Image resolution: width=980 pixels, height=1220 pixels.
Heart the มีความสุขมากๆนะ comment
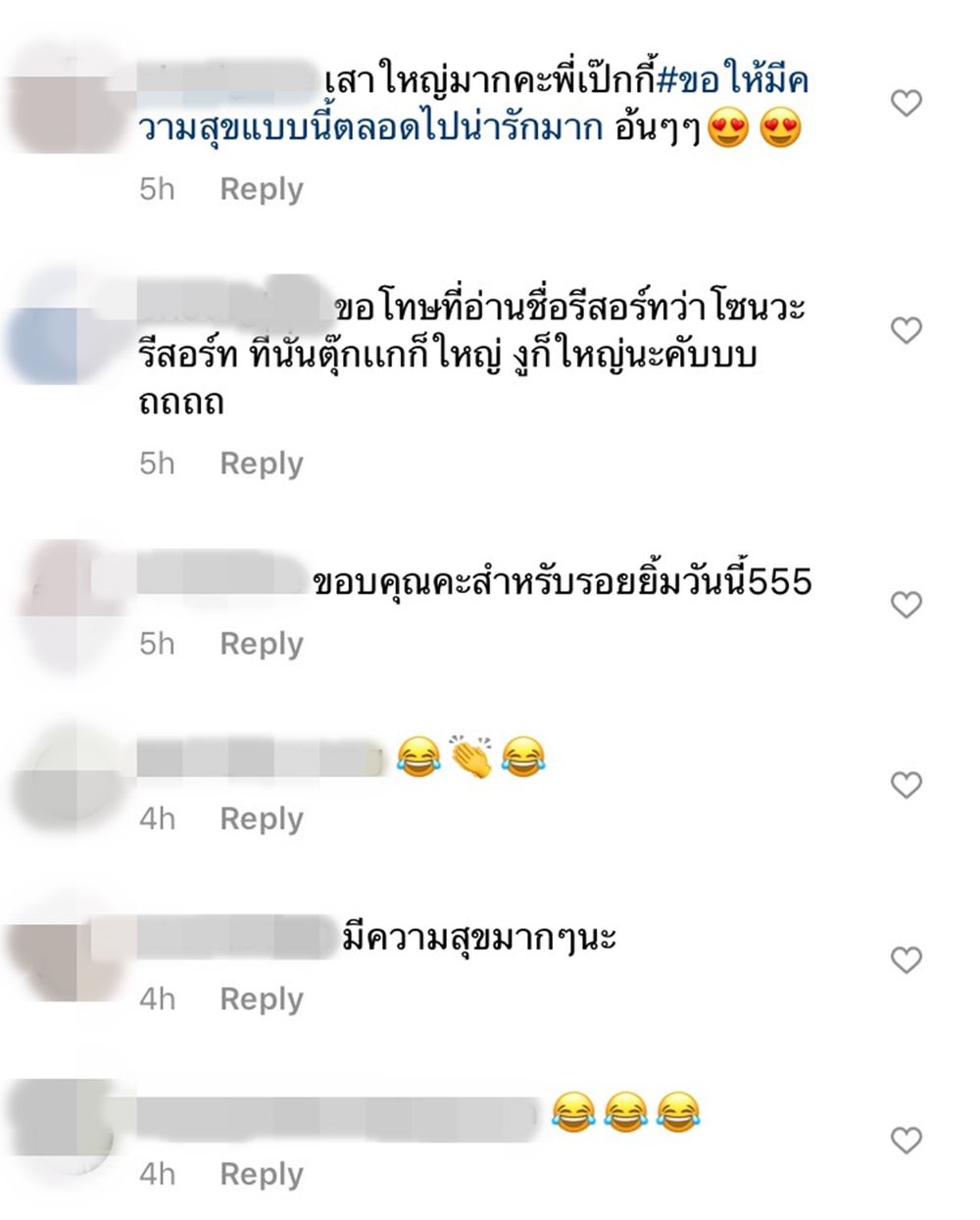tap(906, 960)
